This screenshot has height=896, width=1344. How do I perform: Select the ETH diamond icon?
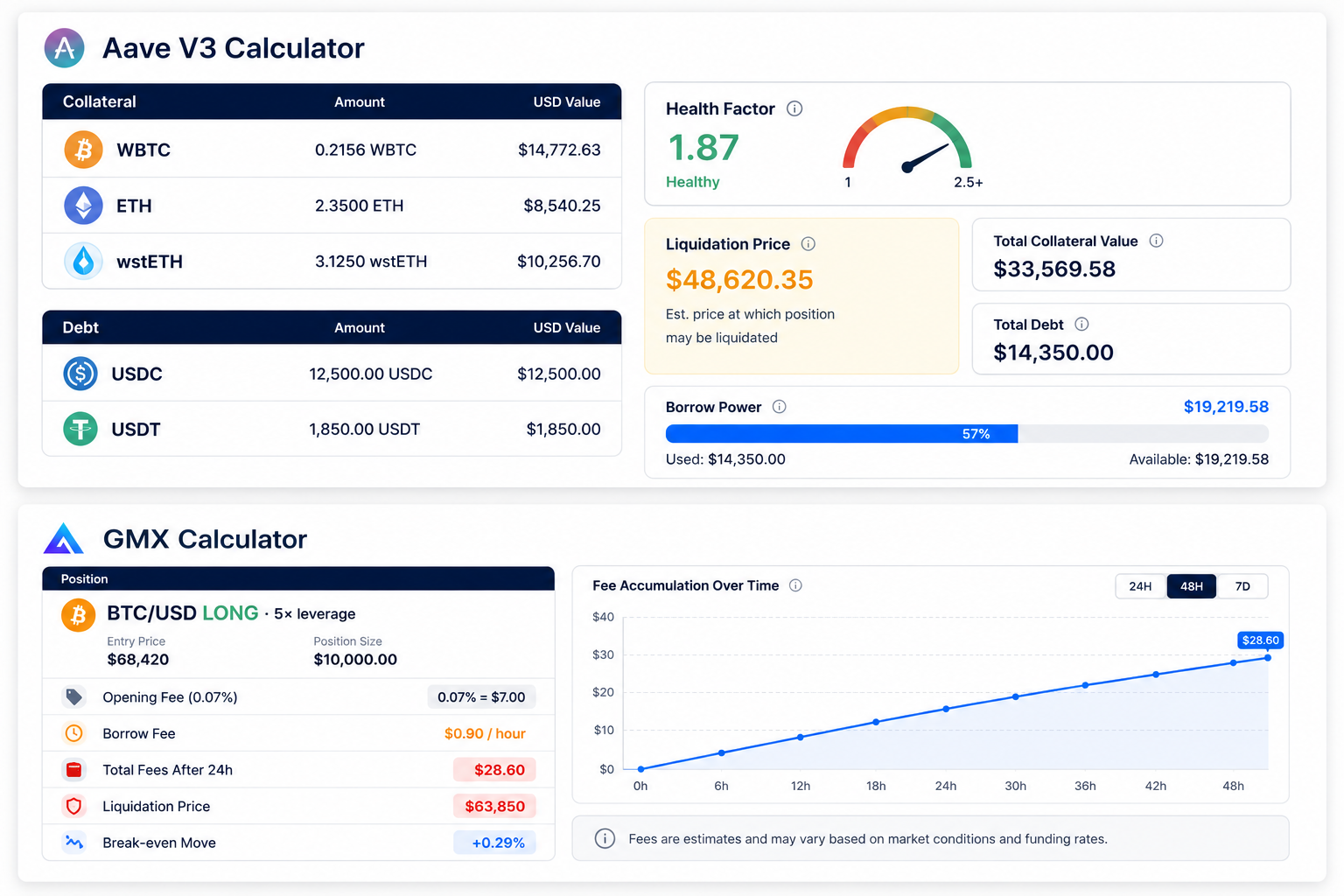pyautogui.click(x=83, y=206)
